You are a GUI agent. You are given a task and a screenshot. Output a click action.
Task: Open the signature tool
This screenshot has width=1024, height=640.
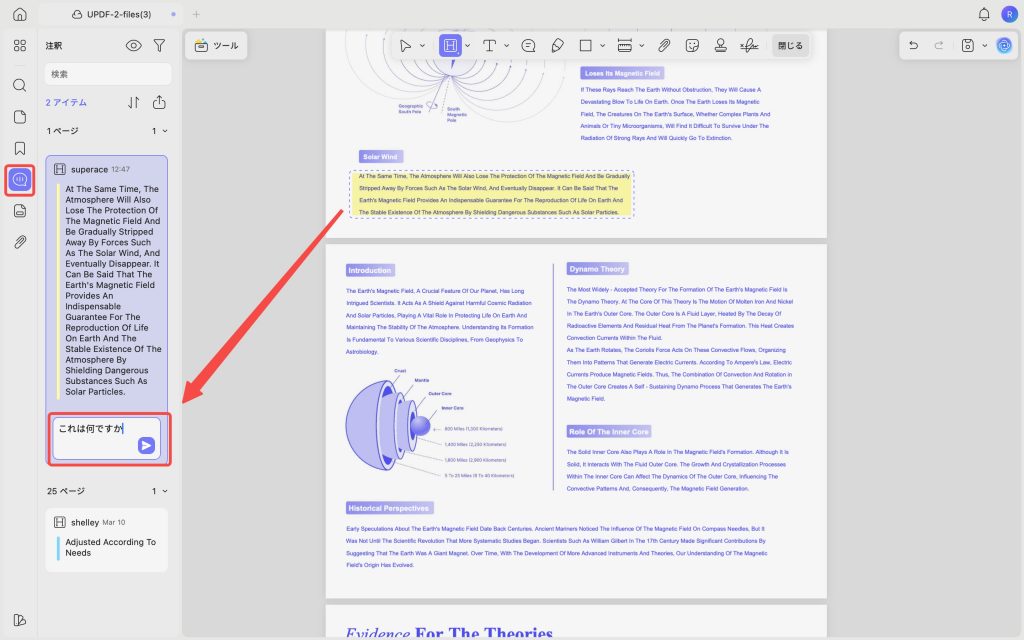point(749,45)
